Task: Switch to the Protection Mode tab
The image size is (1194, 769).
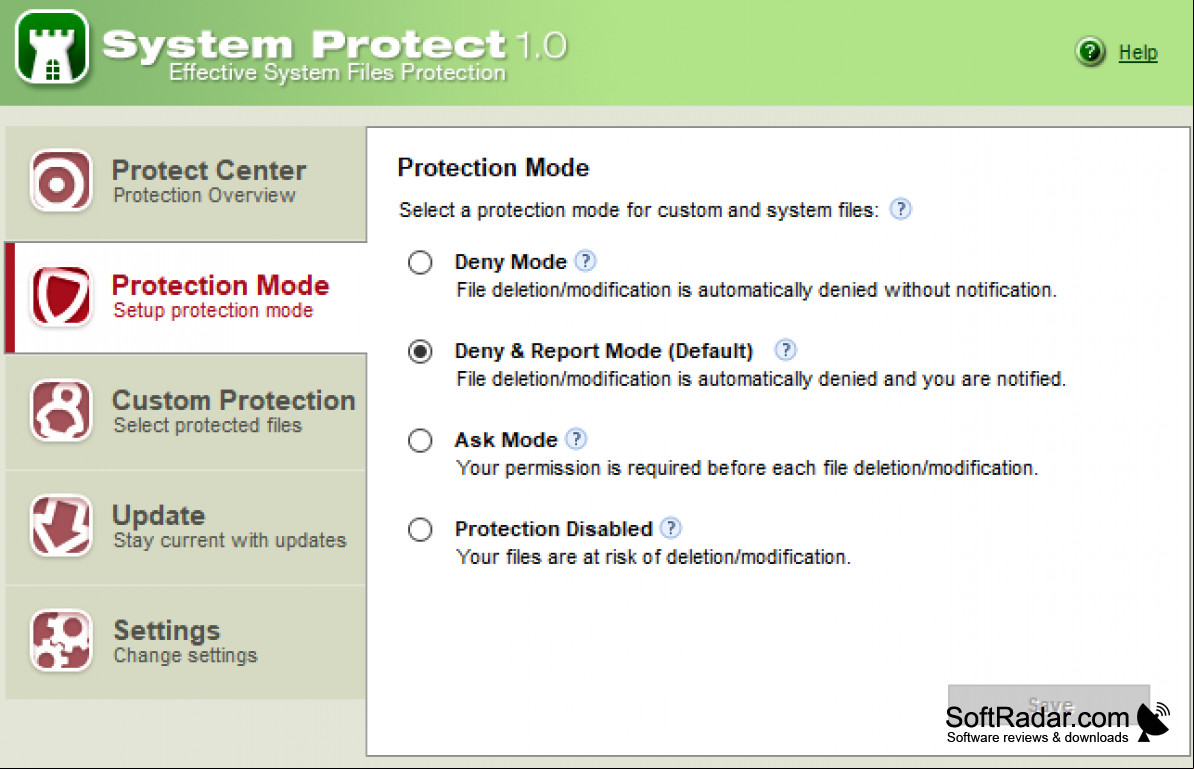Action: [186, 298]
